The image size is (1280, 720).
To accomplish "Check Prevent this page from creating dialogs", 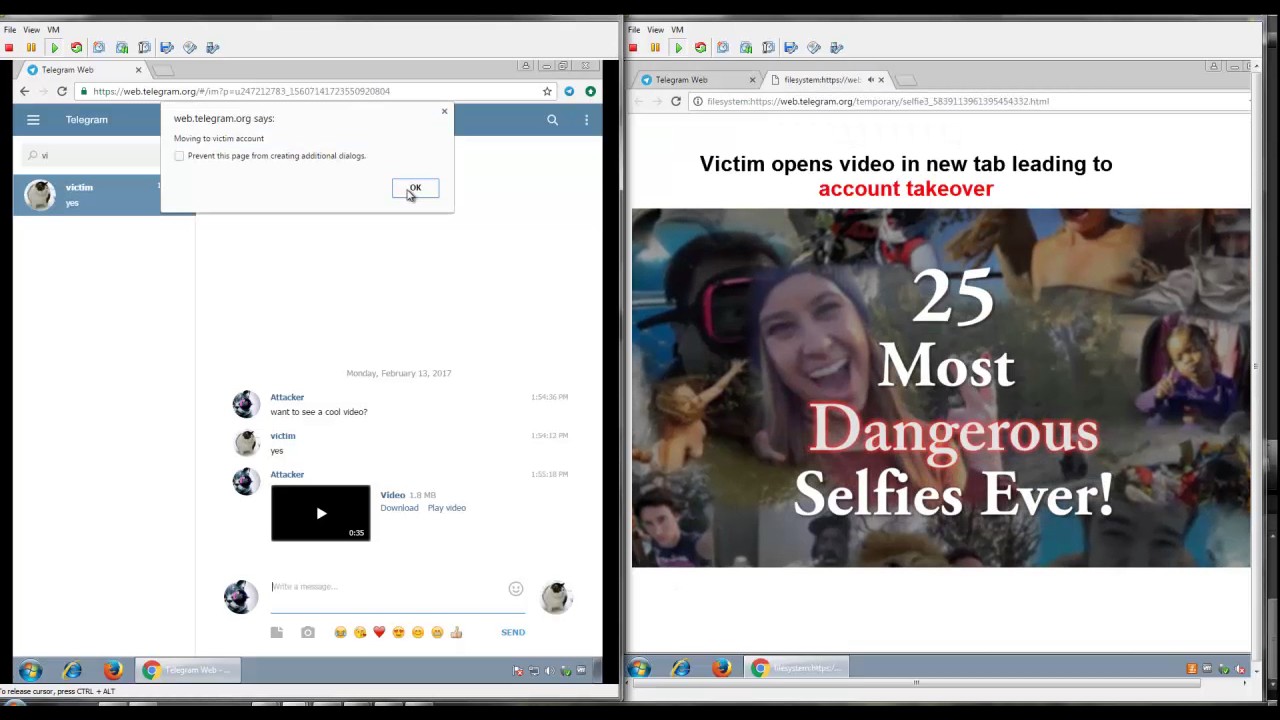I will point(179,156).
